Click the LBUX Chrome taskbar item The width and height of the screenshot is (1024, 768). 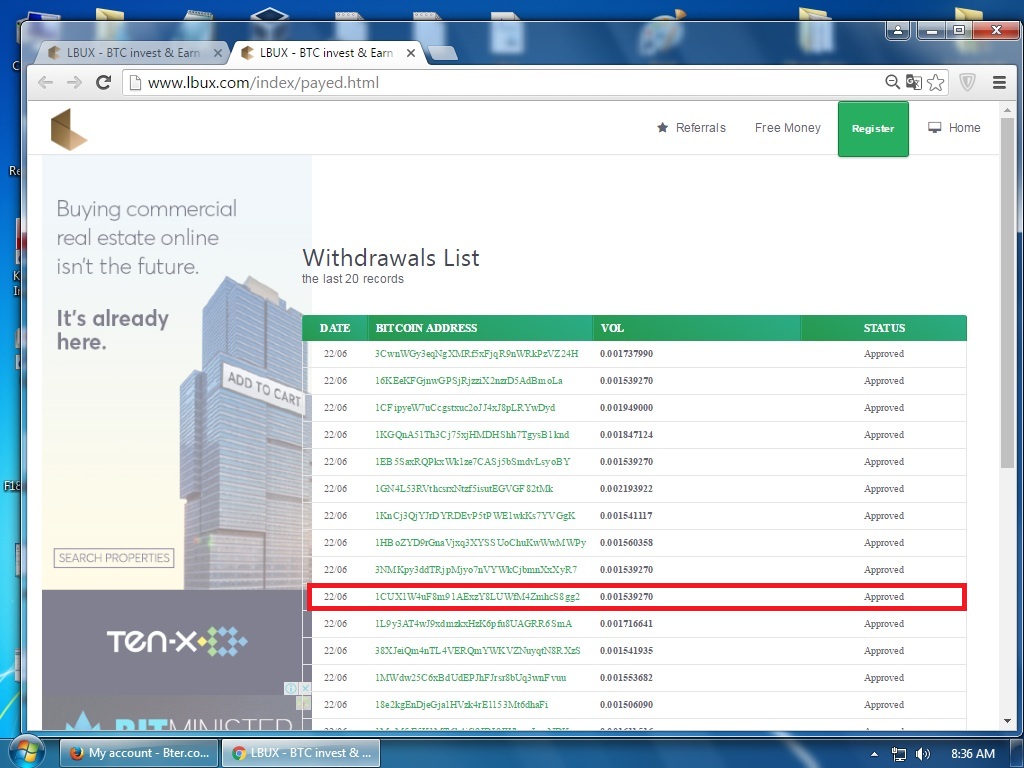[300, 753]
